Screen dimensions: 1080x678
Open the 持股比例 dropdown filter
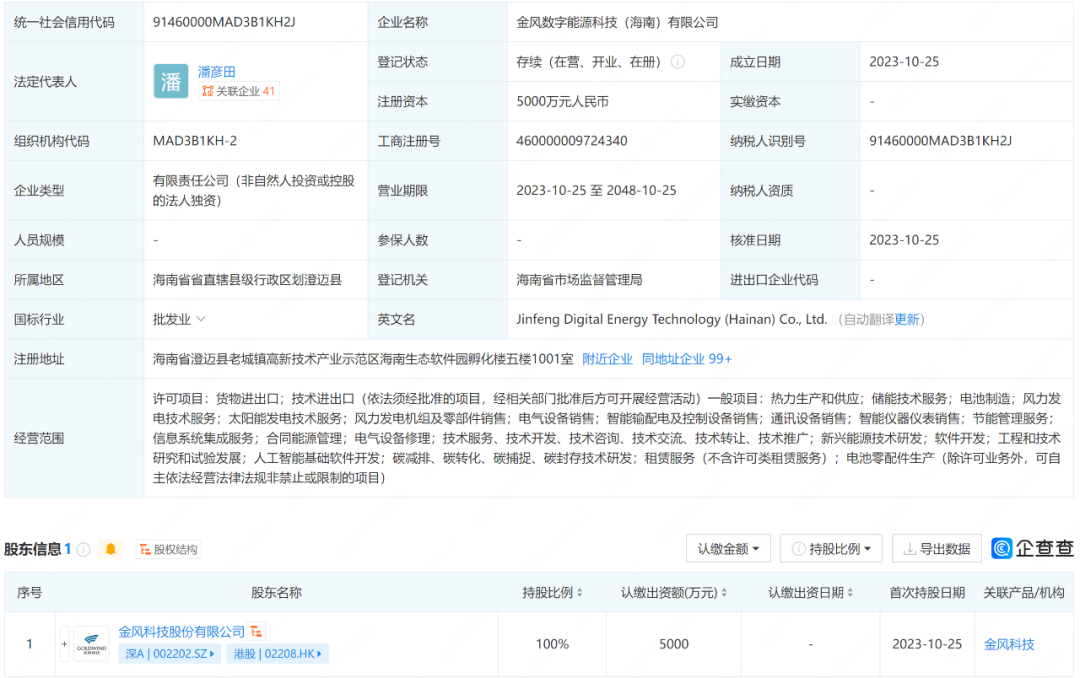tap(831, 549)
